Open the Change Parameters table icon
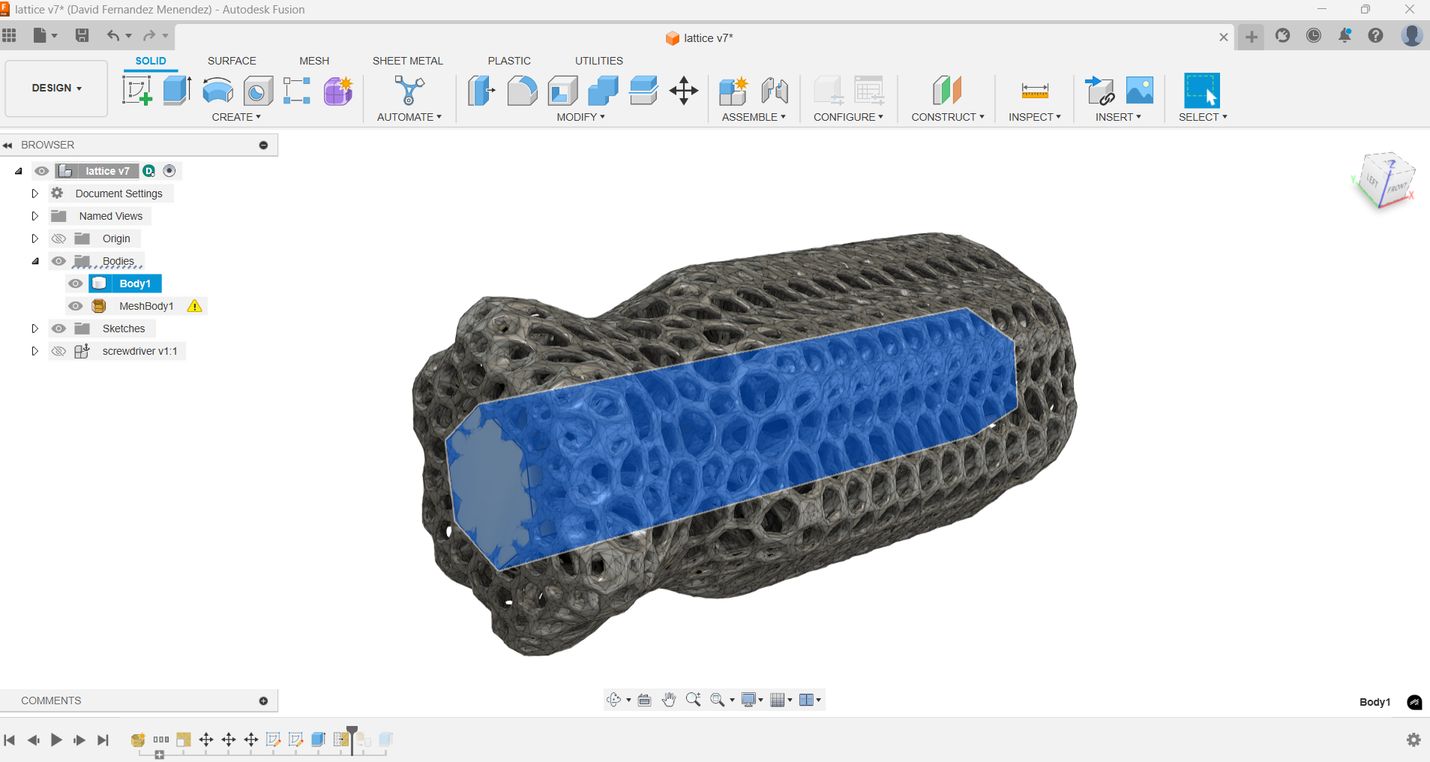 coord(869,90)
